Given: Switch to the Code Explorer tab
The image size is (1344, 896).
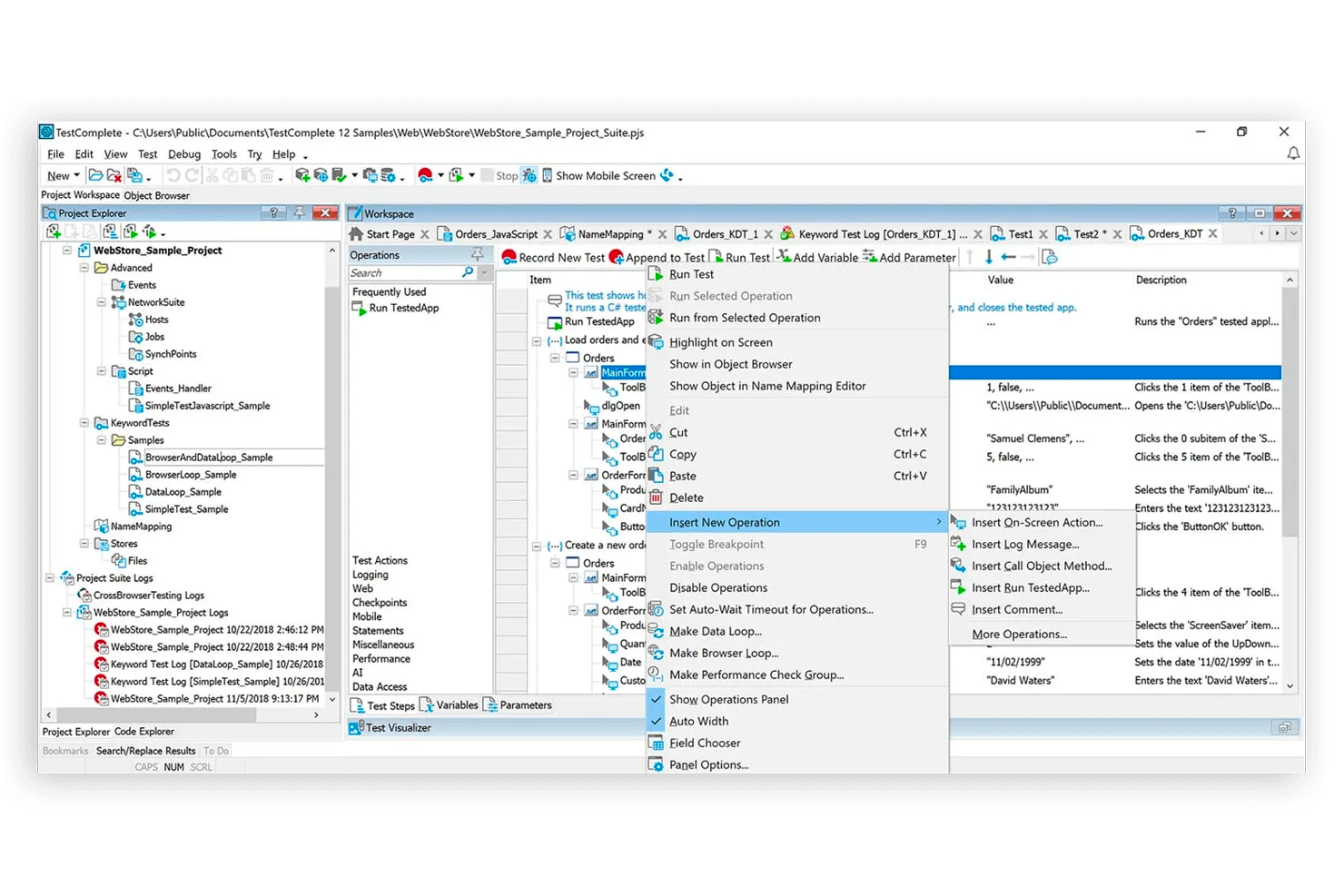Looking at the screenshot, I should (x=144, y=731).
